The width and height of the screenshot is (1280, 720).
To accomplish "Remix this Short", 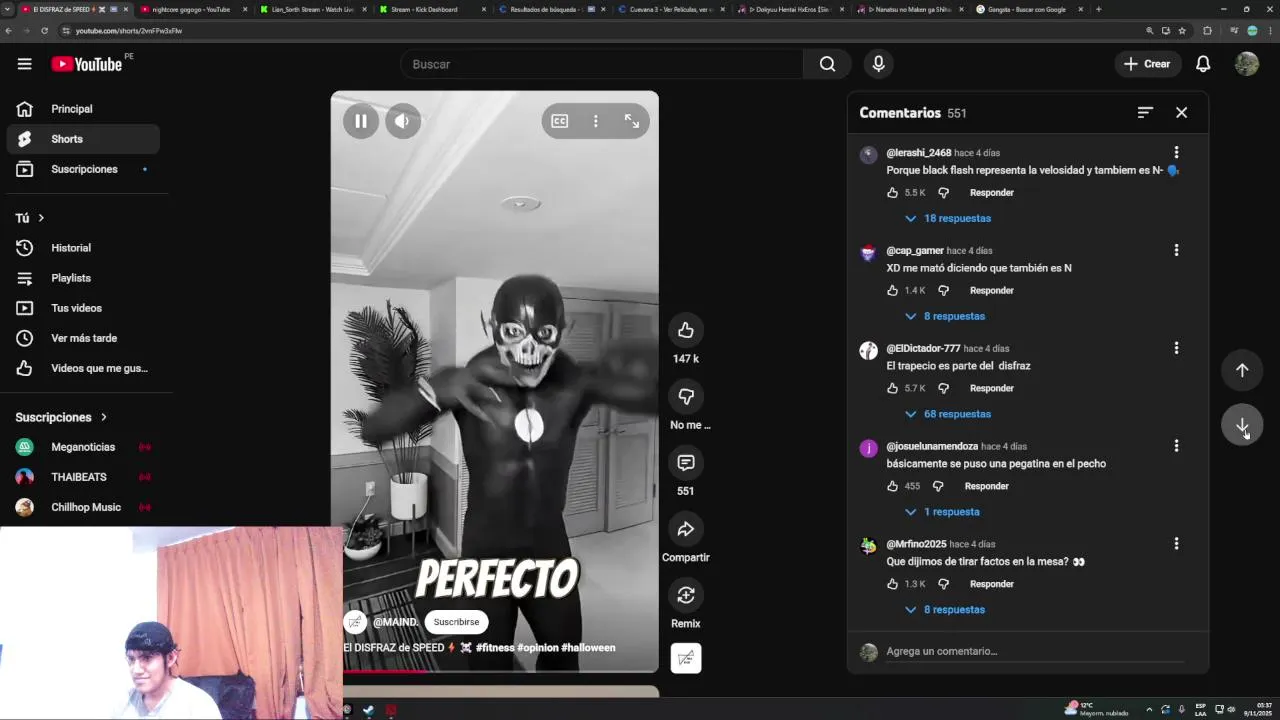I will (x=686, y=595).
